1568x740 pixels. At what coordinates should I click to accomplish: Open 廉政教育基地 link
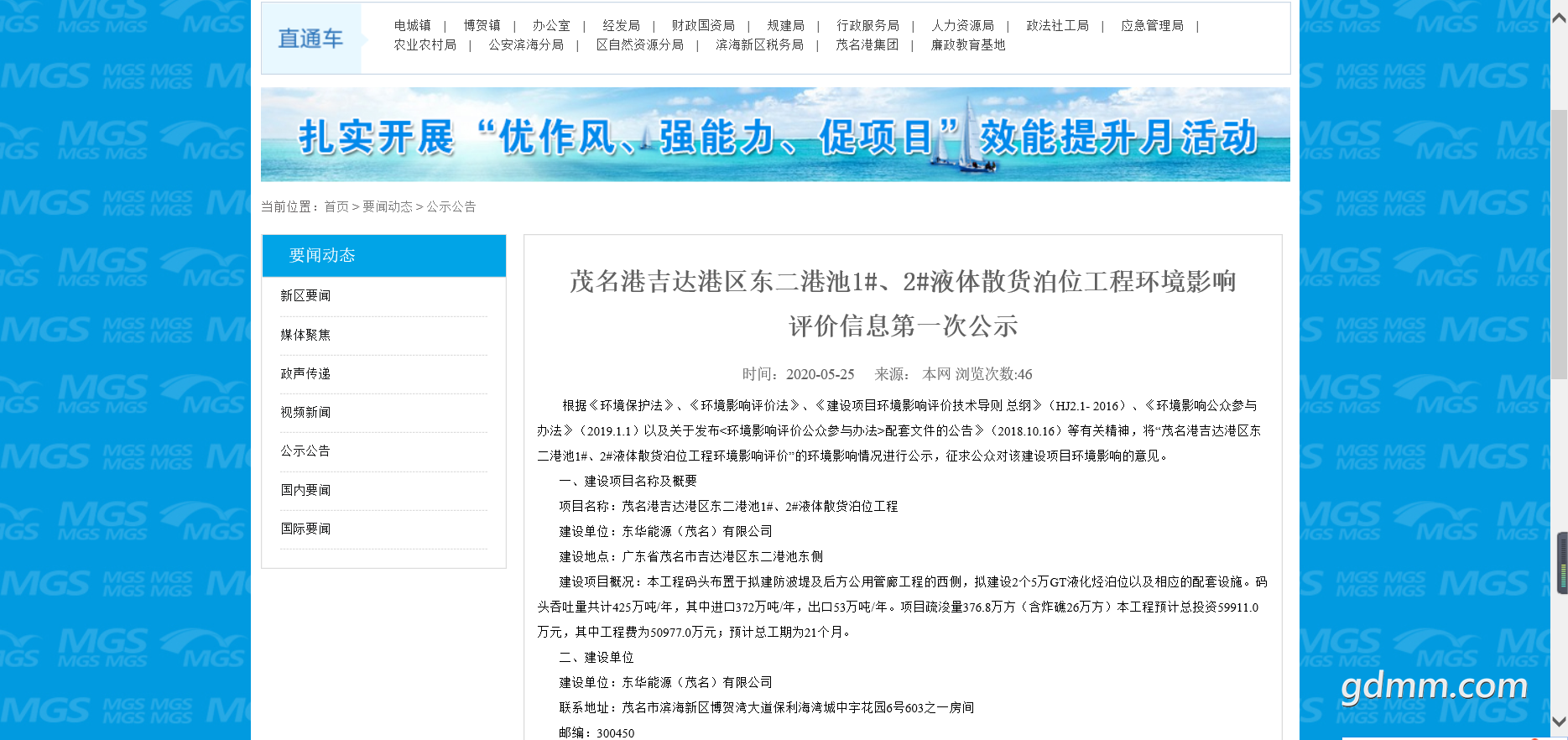[x=968, y=45]
